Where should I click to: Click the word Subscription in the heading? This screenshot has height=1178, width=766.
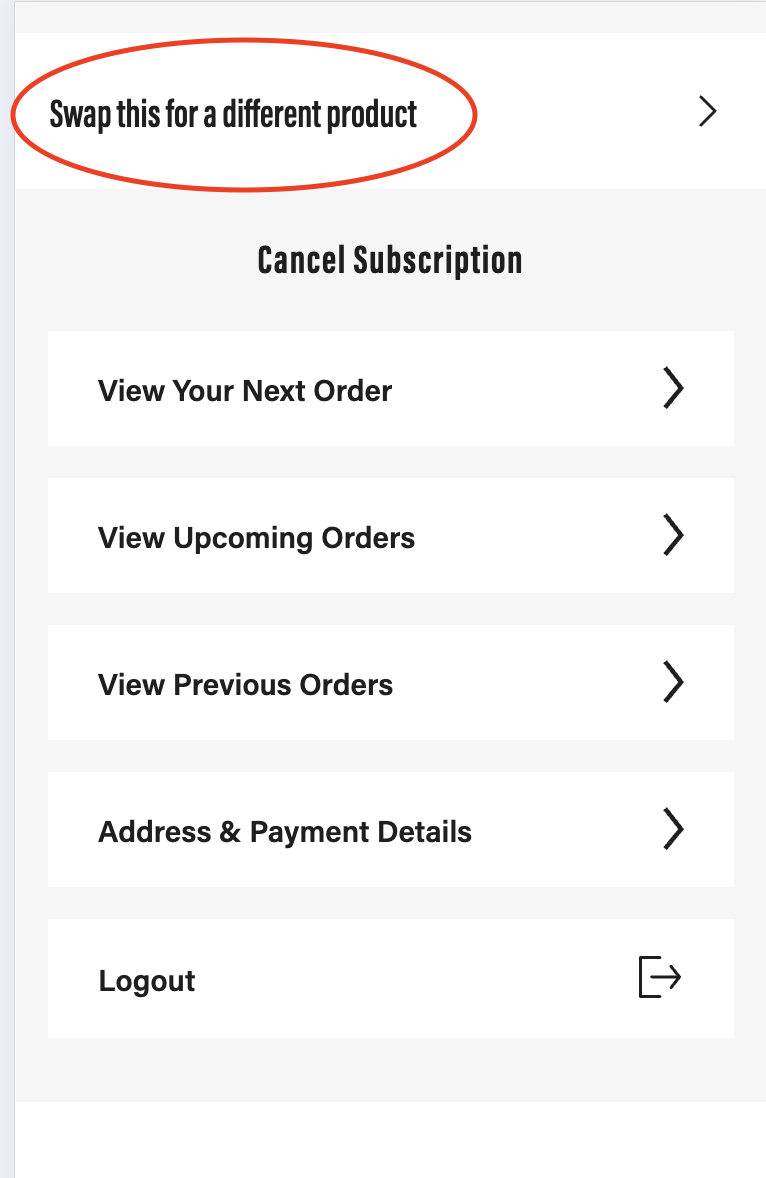point(438,261)
